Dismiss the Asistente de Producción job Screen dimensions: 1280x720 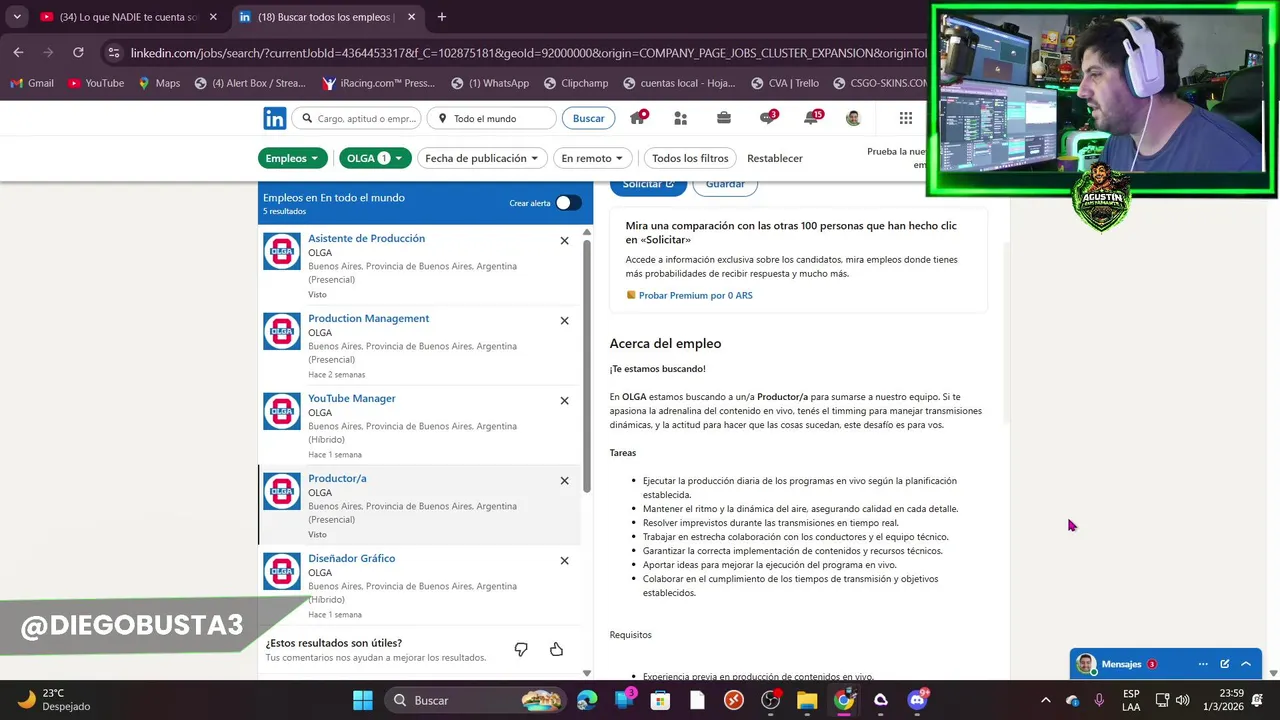click(564, 241)
